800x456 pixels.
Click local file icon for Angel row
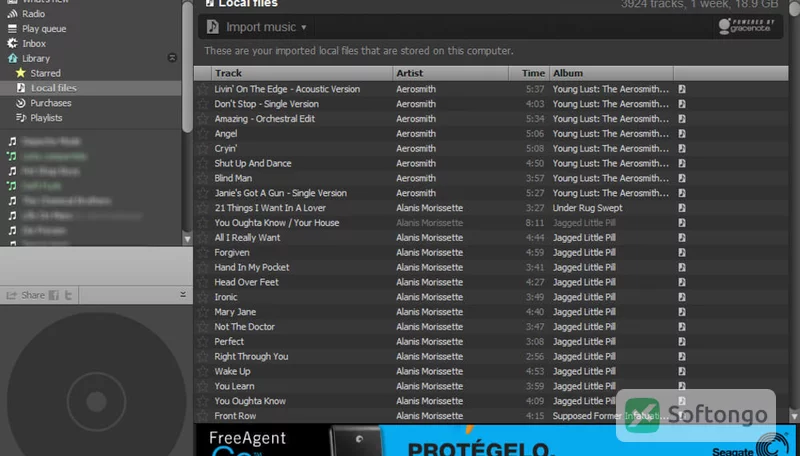(x=682, y=134)
